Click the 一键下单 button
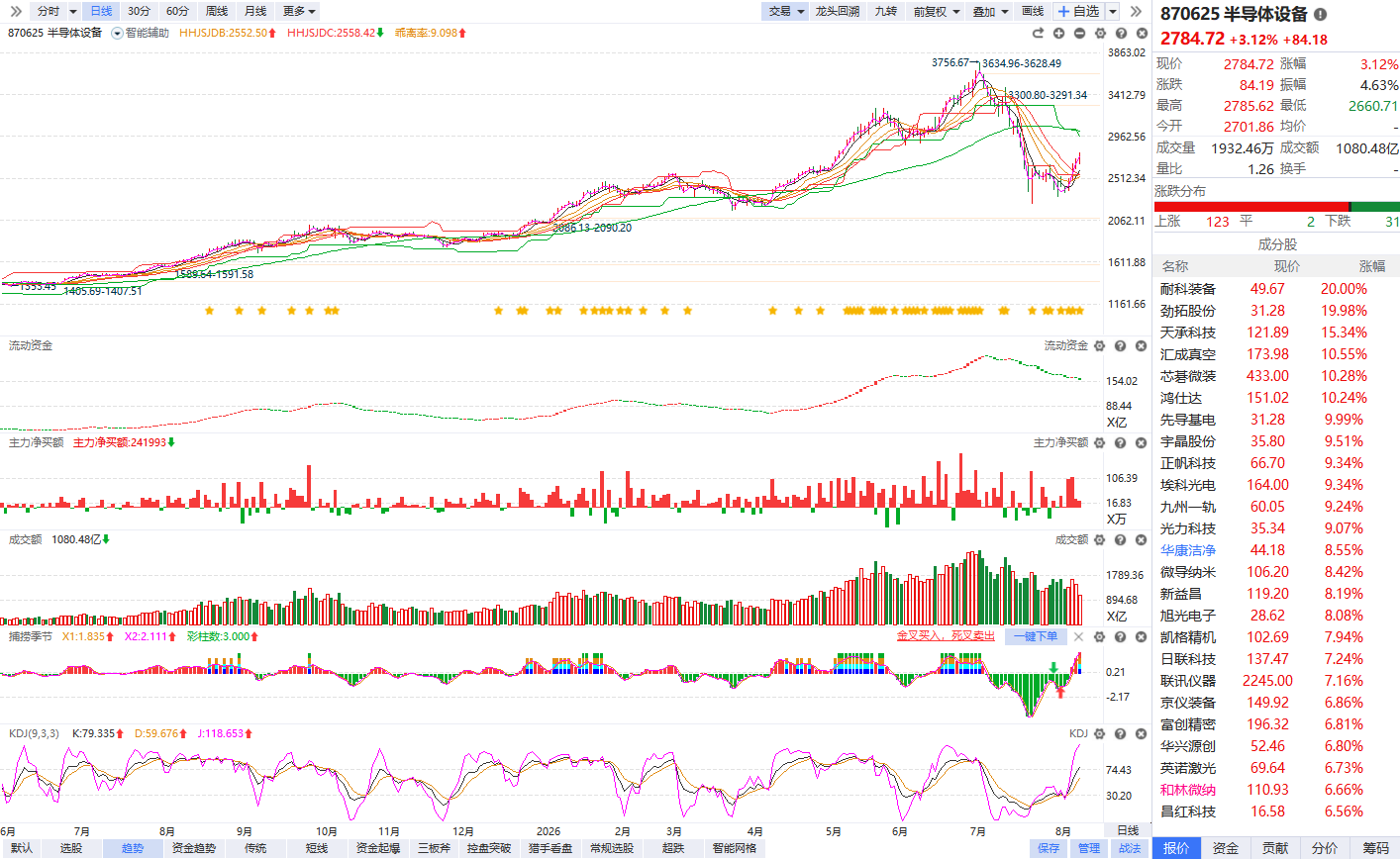 click(1036, 636)
